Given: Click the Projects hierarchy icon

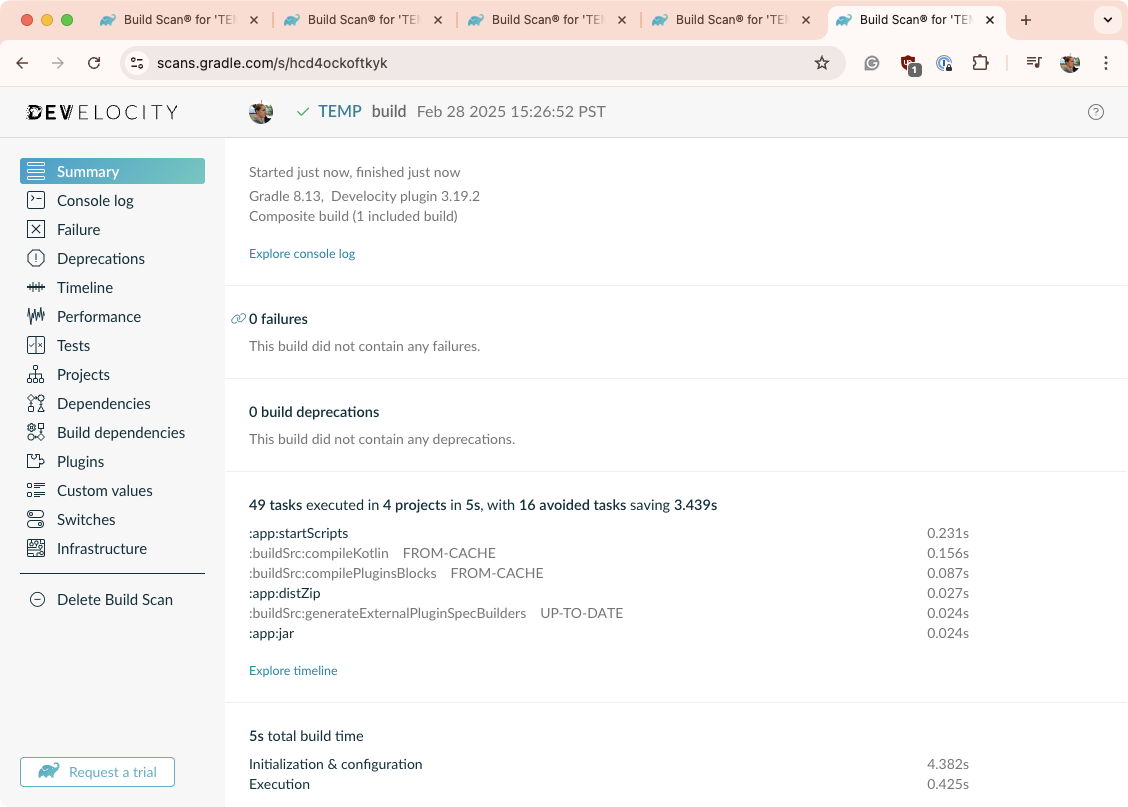Looking at the screenshot, I should point(36,375).
